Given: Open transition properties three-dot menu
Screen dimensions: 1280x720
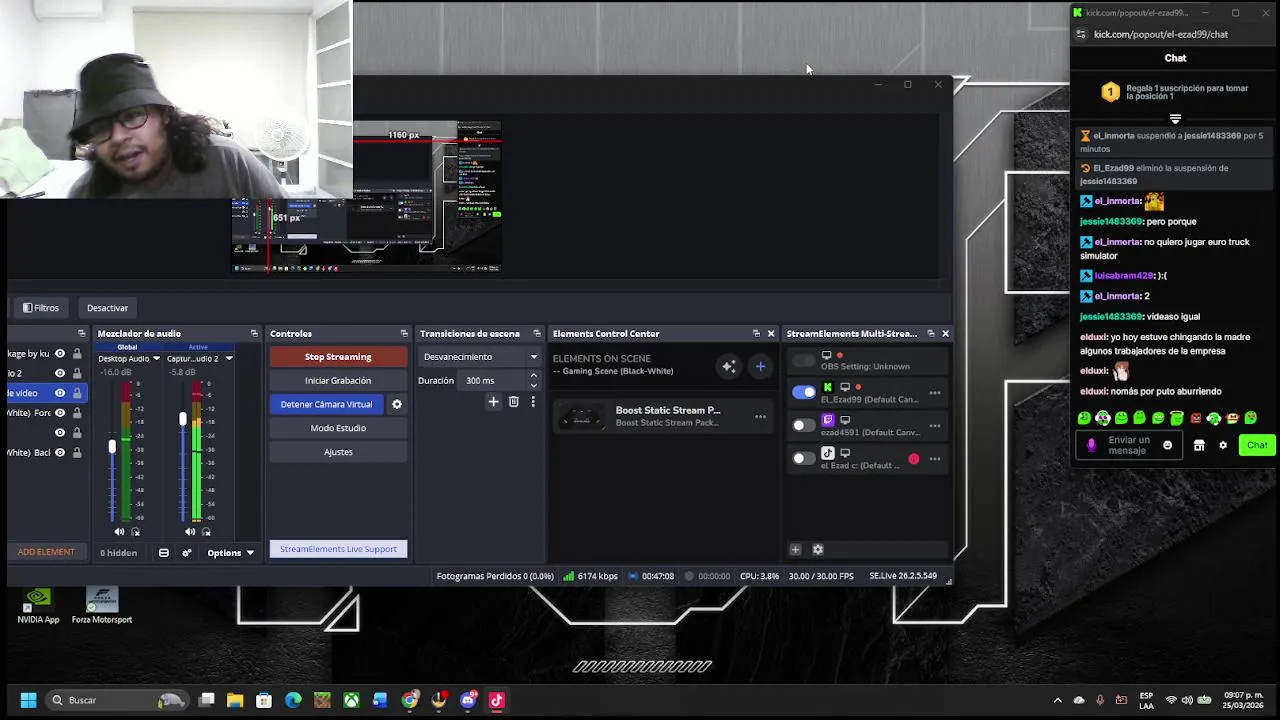Looking at the screenshot, I should coord(533,402).
